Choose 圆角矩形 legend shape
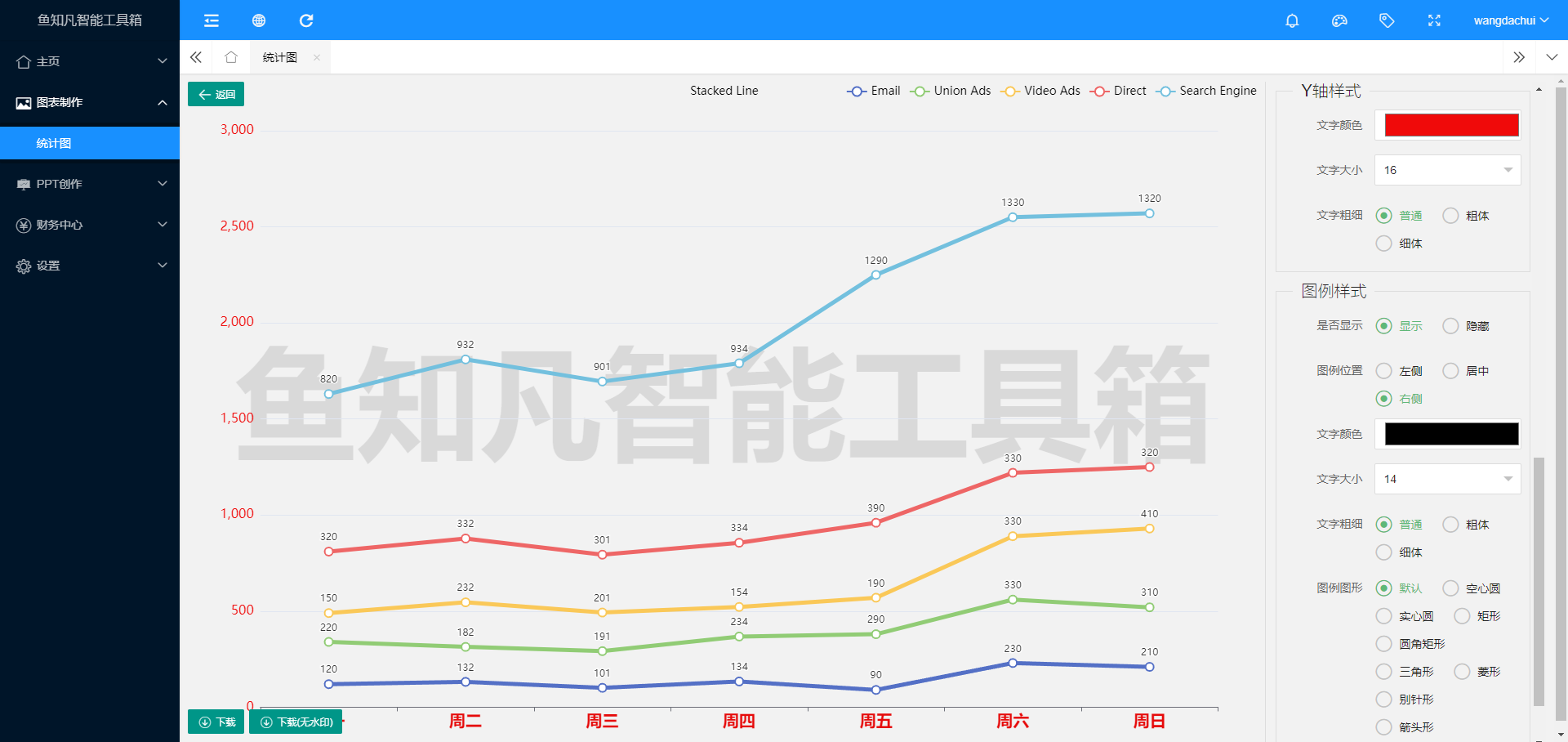 [x=1410, y=644]
